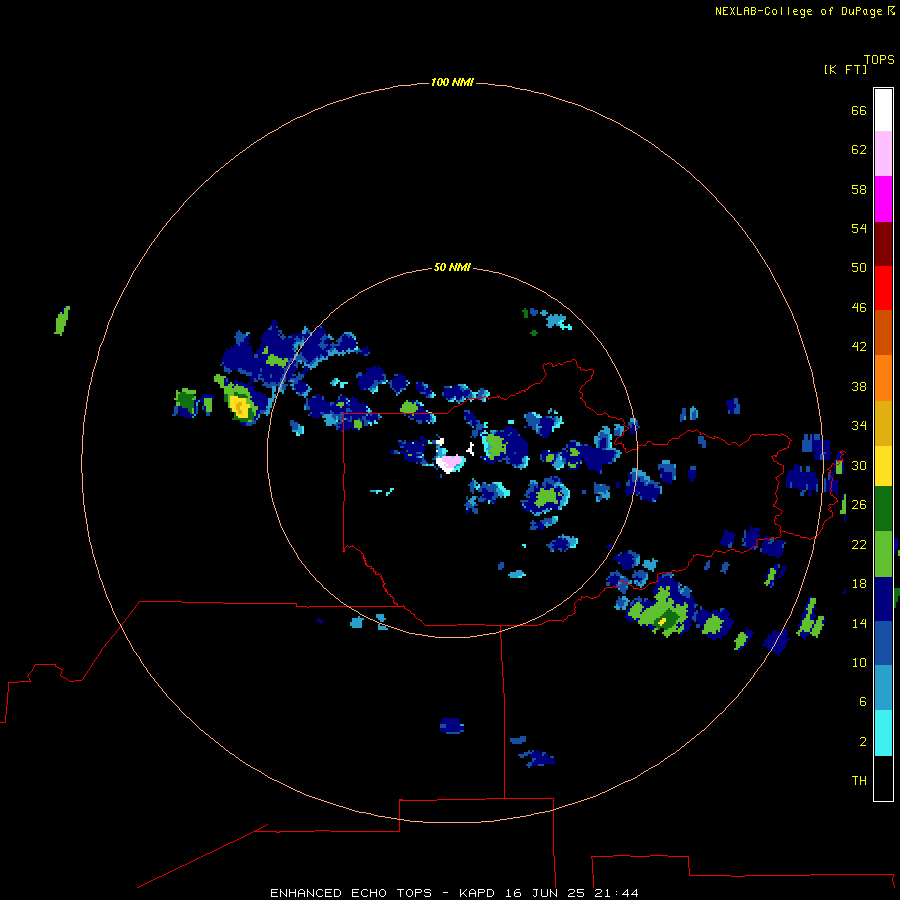900x900 pixels.
Task: Click the 38 value on the legend
Action: click(x=859, y=387)
